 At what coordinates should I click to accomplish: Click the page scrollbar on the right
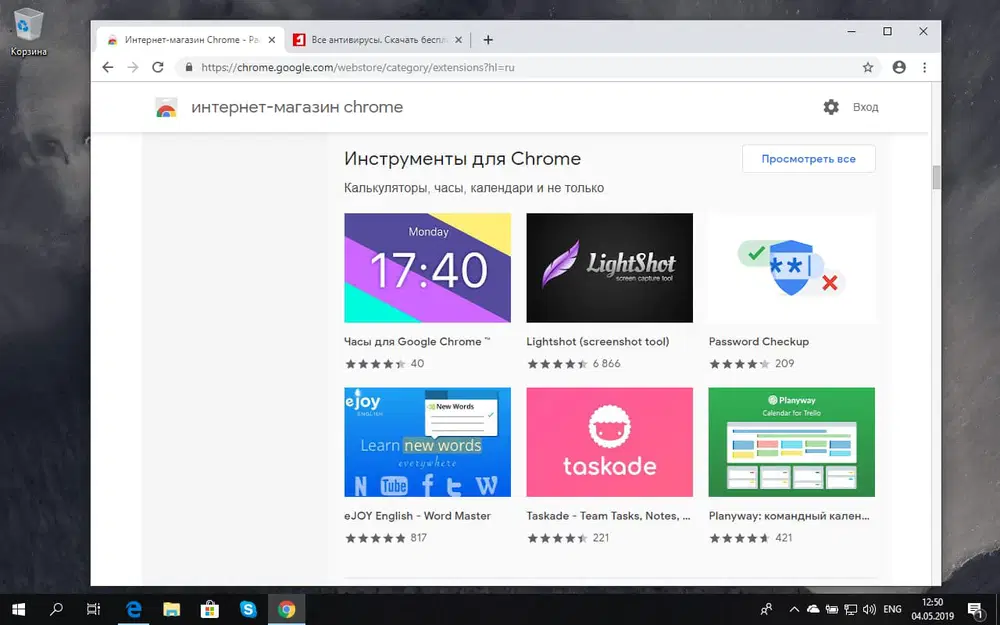[936, 178]
